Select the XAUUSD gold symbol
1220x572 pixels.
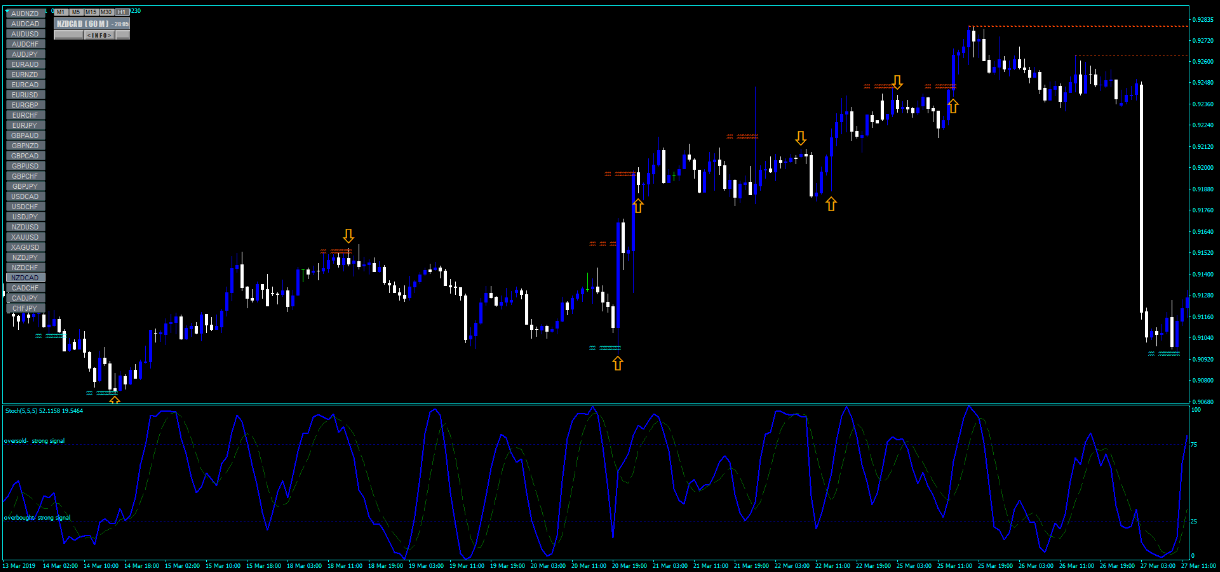(25, 237)
